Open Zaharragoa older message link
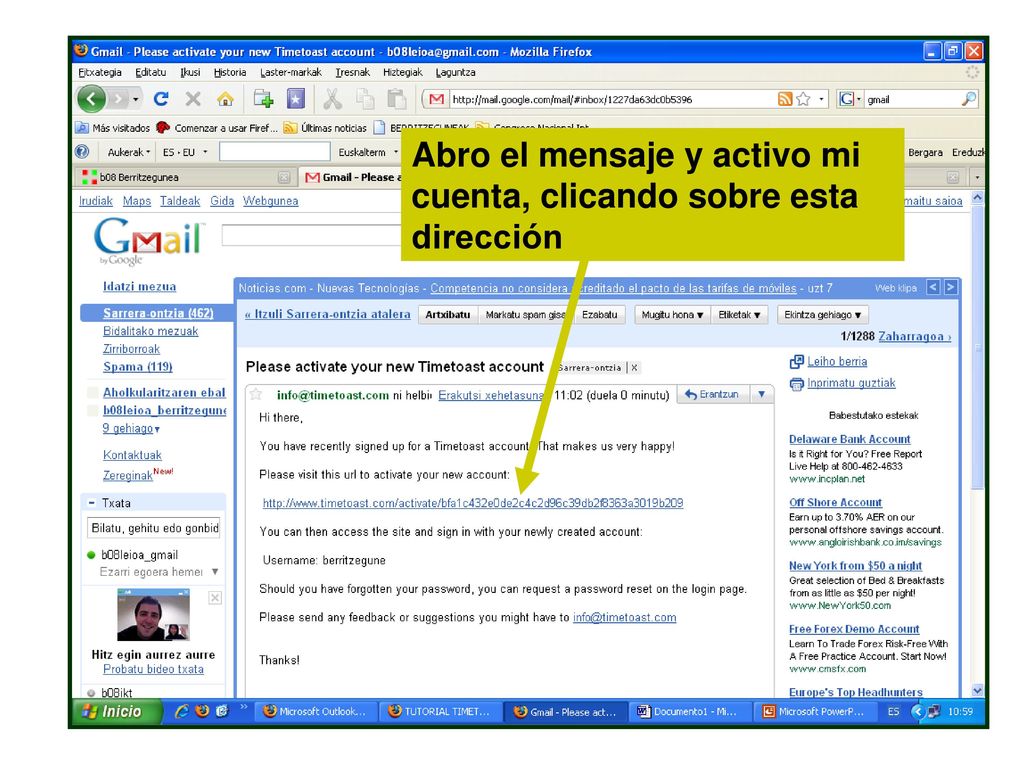Viewport: 1024px width, 768px height. [x=914, y=336]
